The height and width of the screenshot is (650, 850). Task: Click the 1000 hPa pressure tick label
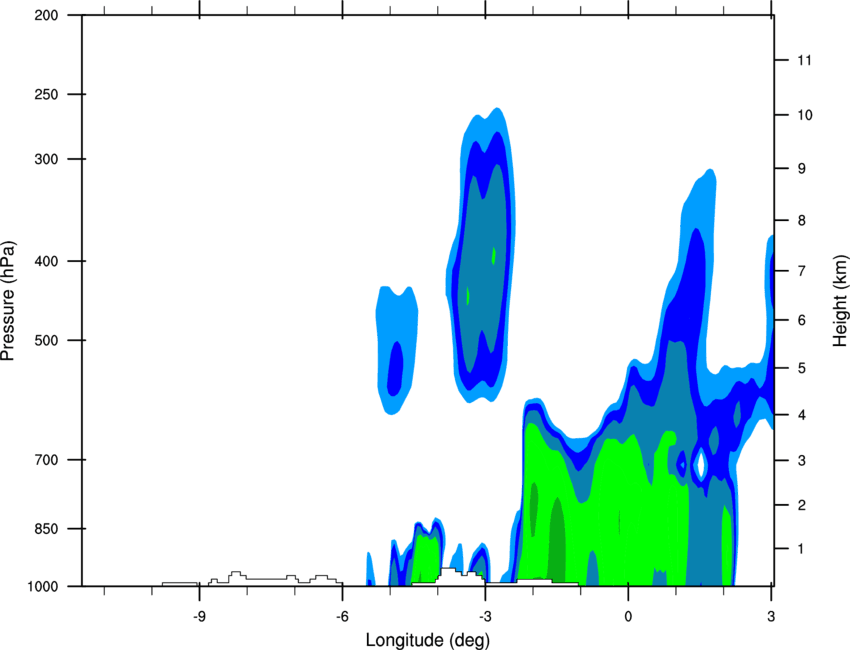pos(42,586)
